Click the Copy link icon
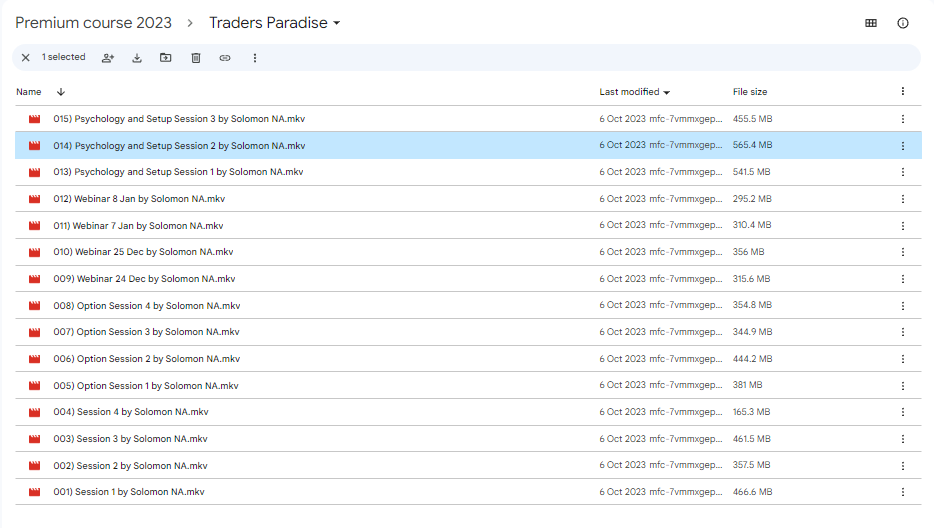 click(225, 58)
